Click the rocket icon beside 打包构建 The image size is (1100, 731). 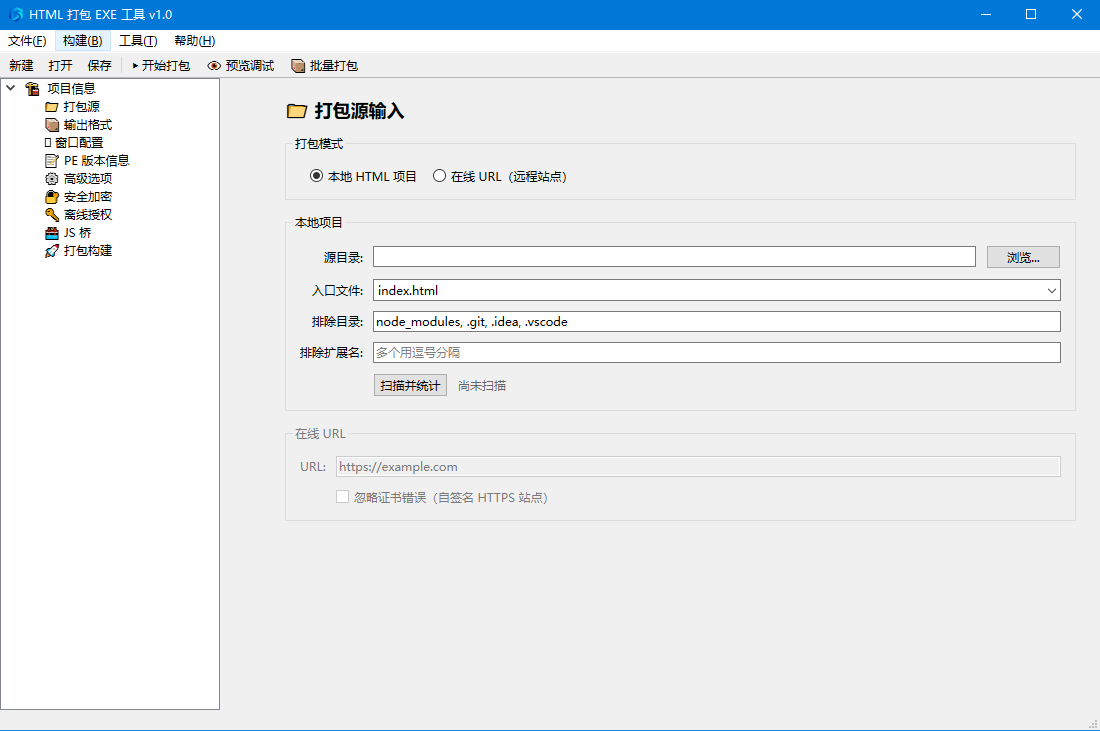click(x=51, y=251)
